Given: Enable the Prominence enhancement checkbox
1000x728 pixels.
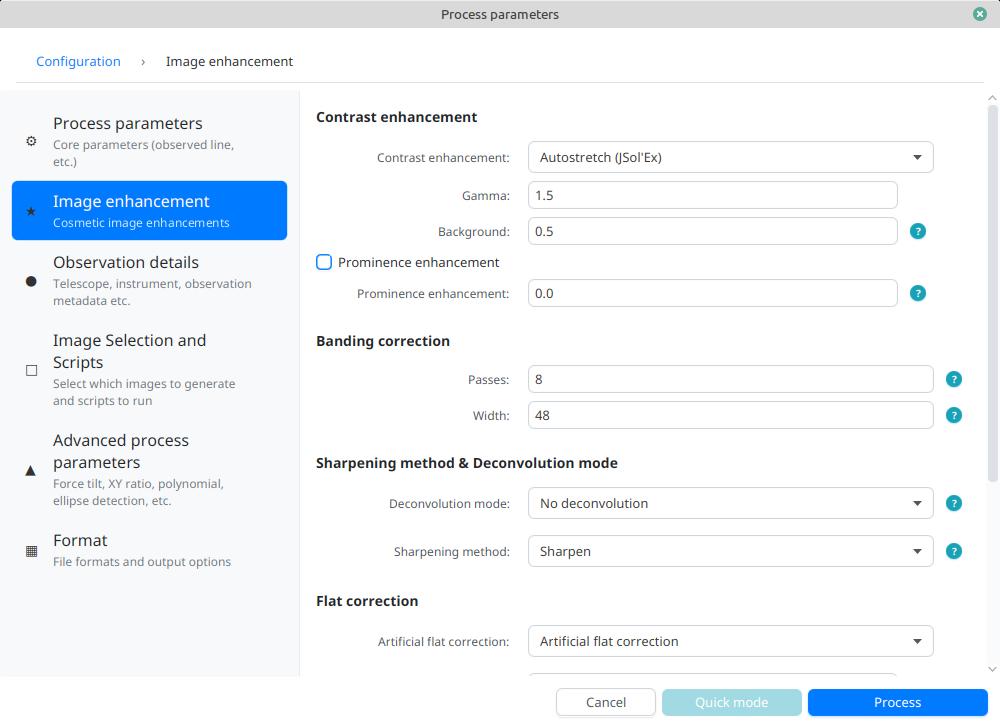Looking at the screenshot, I should [x=324, y=262].
